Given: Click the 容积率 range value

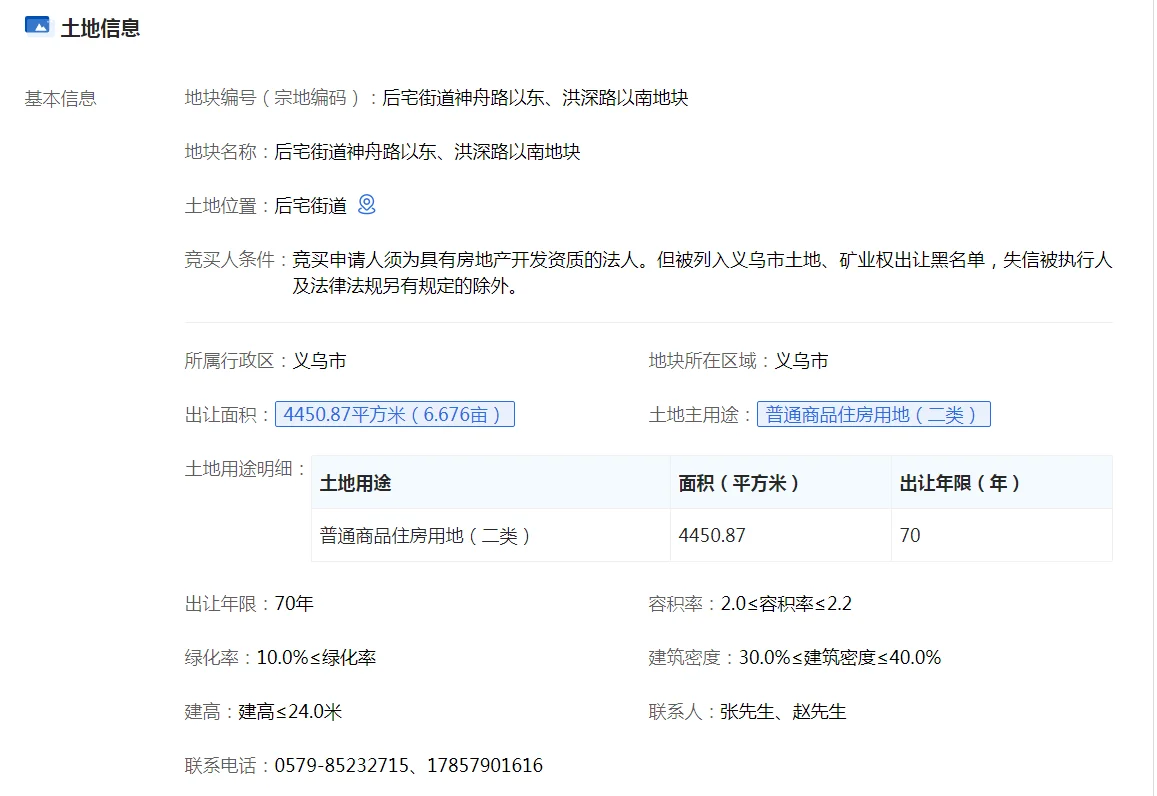Looking at the screenshot, I should click(x=786, y=604).
